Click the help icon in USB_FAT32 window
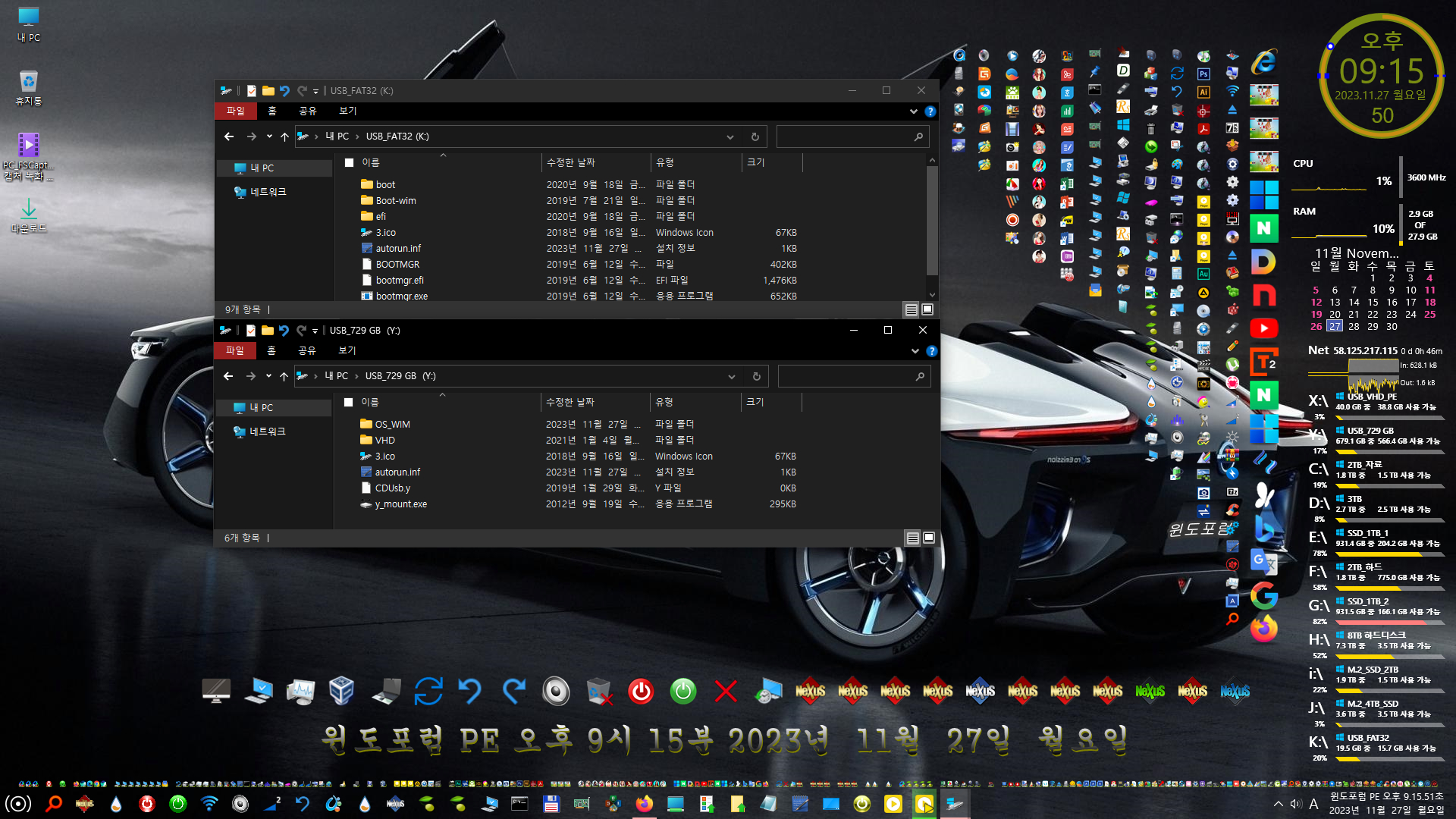 930,111
